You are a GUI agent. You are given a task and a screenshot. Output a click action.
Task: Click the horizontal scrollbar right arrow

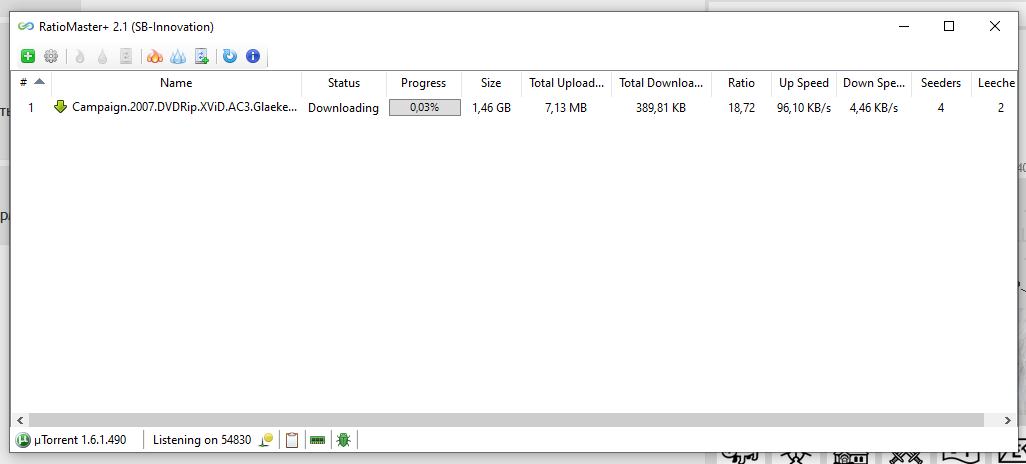(1008, 420)
